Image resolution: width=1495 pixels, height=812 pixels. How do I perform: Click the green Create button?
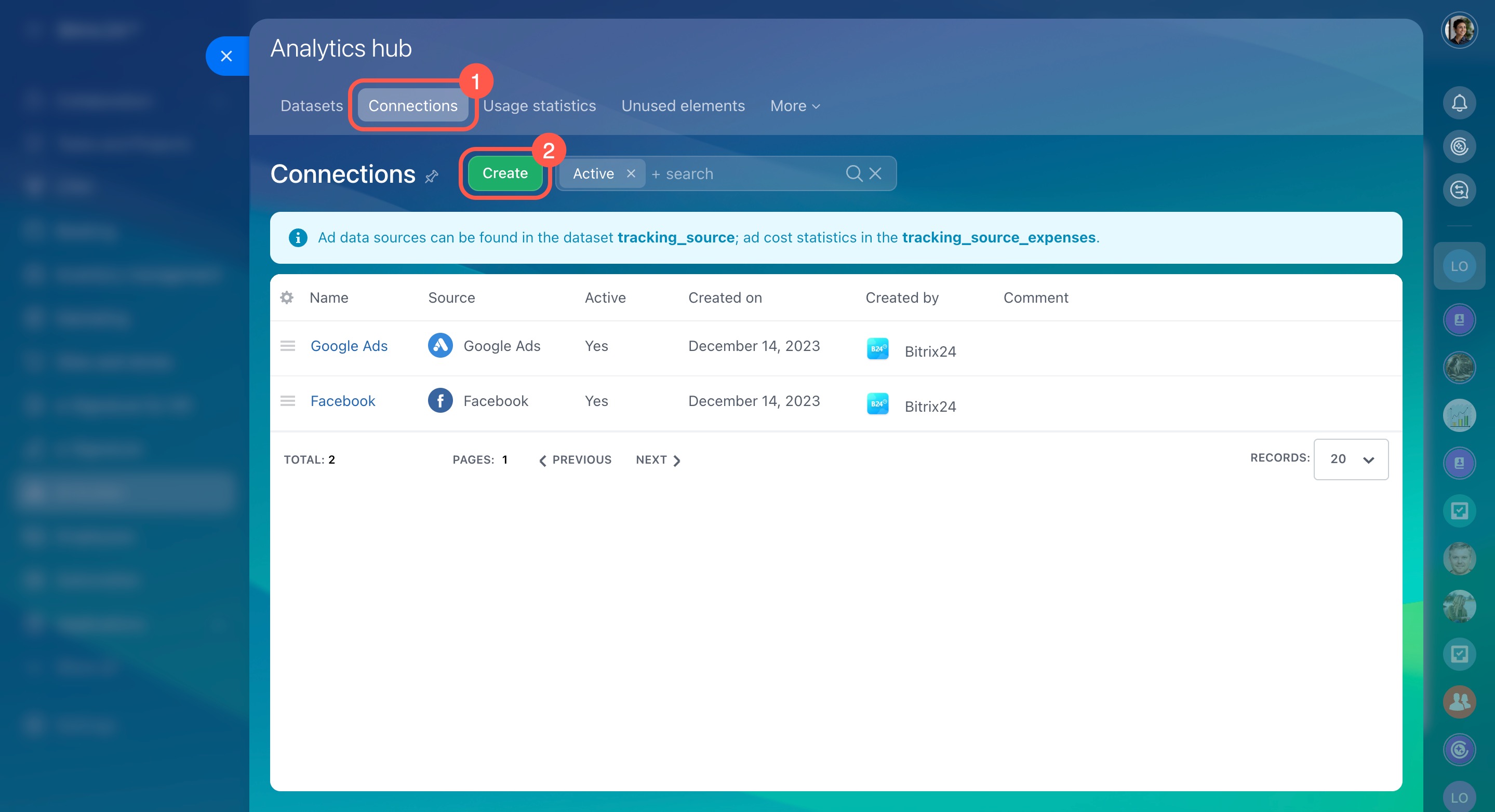point(504,173)
